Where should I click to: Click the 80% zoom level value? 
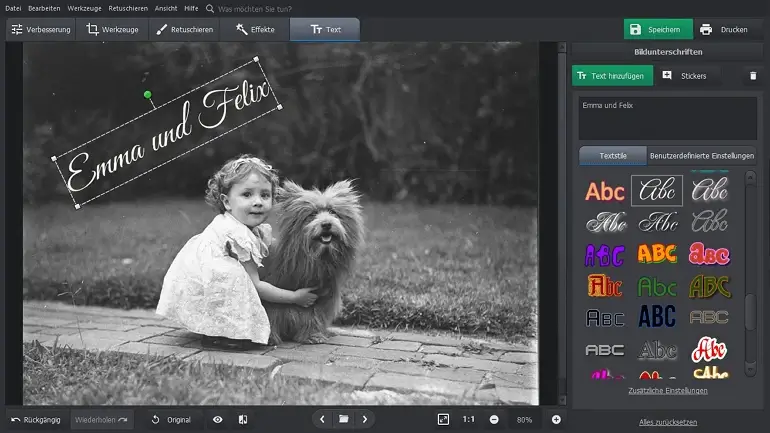point(524,420)
